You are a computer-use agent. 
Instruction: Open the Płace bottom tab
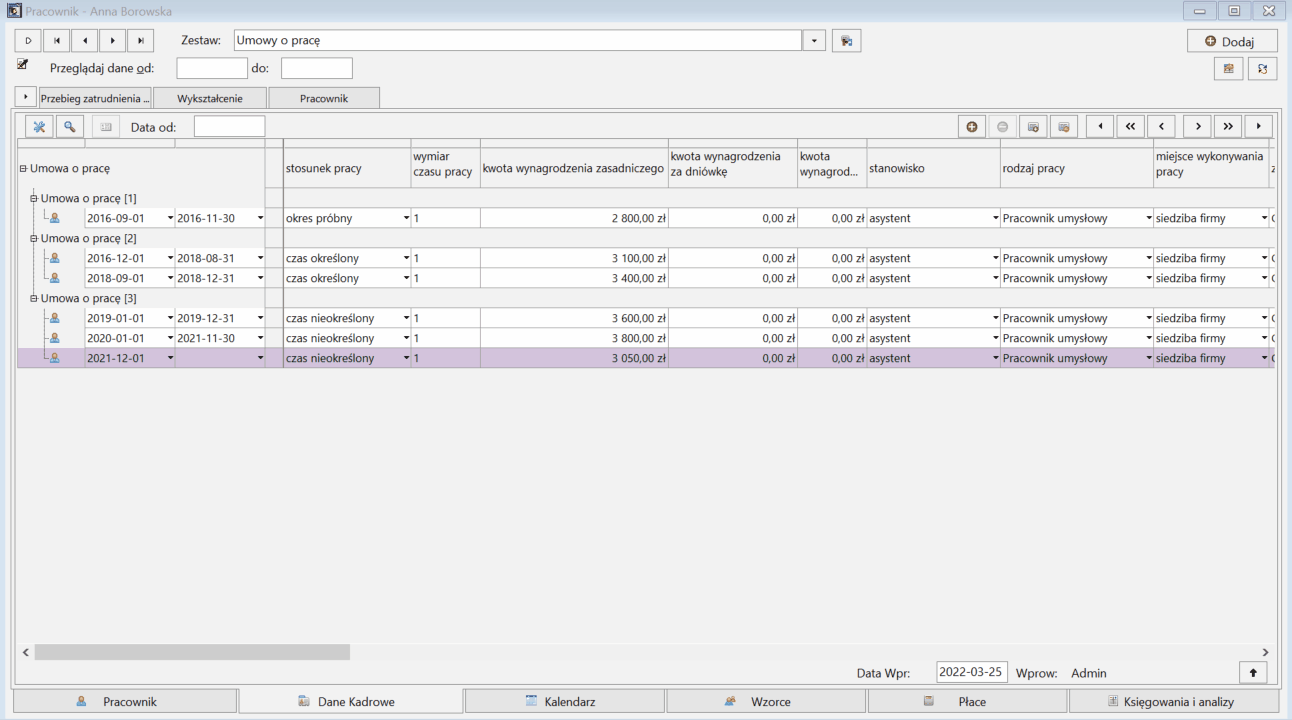967,701
